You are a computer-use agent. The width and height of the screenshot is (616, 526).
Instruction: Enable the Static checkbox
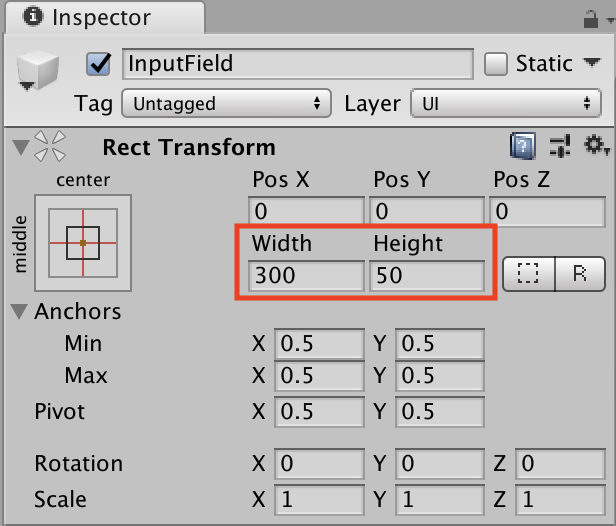click(496, 64)
